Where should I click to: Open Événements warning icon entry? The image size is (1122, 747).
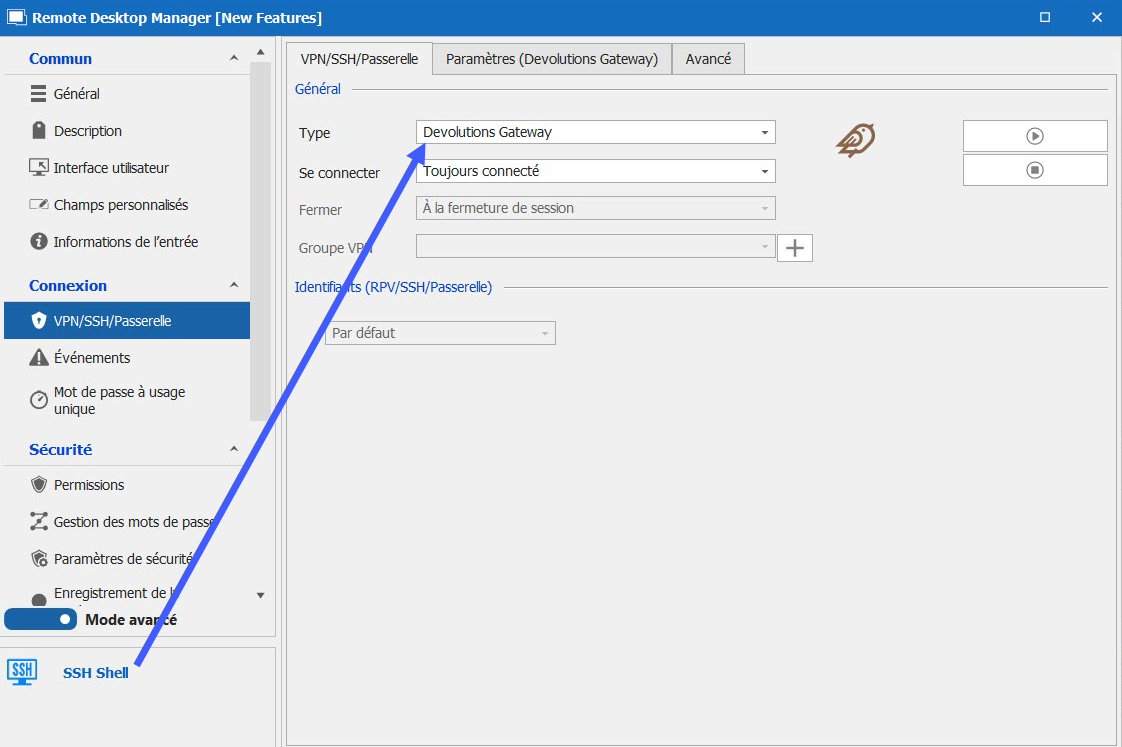click(x=39, y=358)
